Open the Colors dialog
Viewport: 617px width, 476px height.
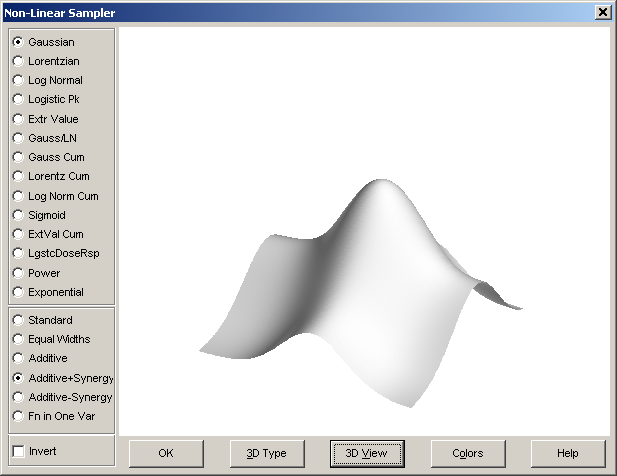[x=468, y=453]
